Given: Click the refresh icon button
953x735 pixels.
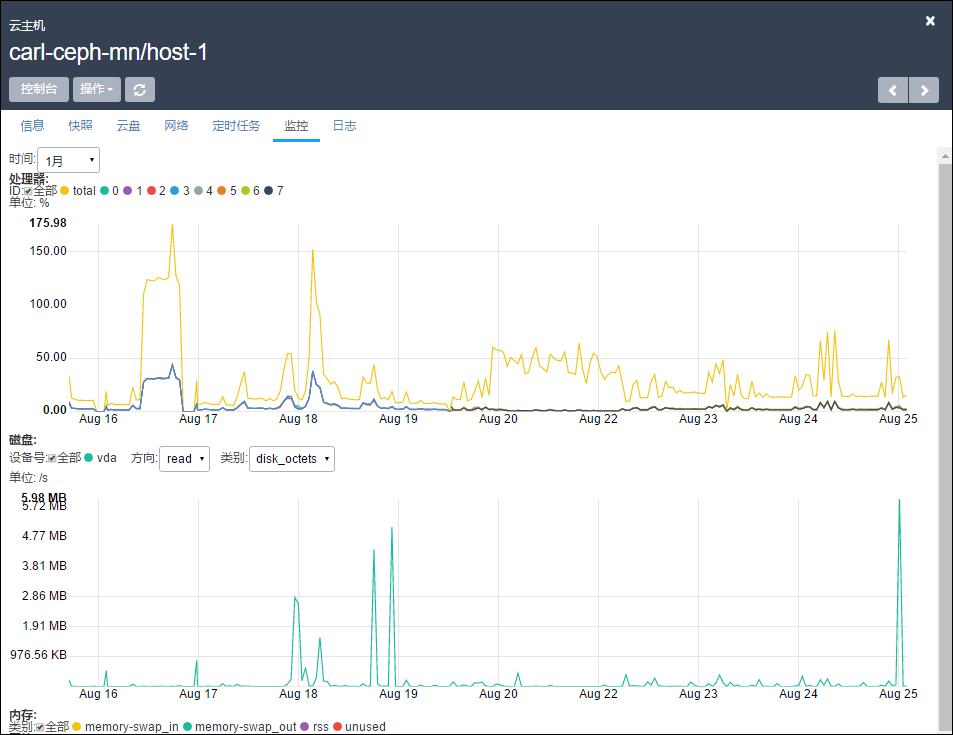Looking at the screenshot, I should click(140, 89).
